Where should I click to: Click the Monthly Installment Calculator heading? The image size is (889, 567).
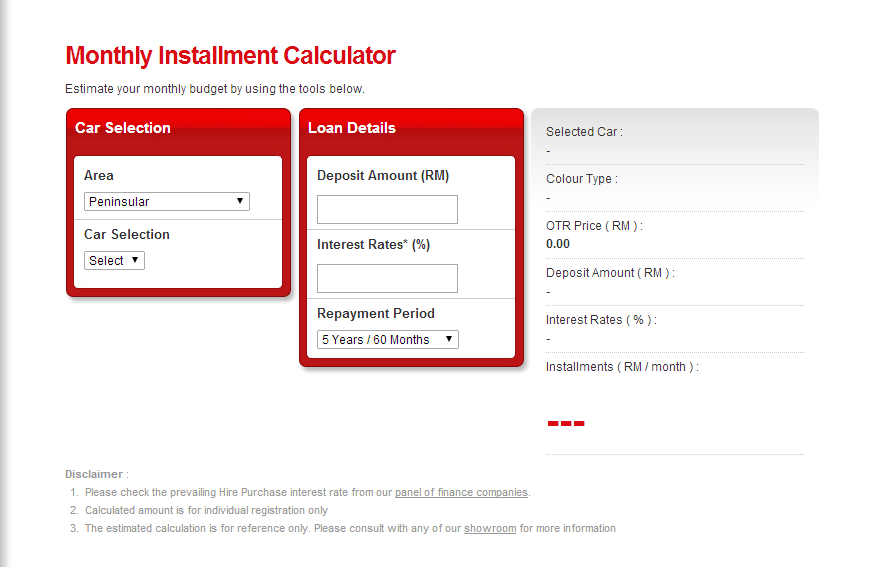pos(230,56)
